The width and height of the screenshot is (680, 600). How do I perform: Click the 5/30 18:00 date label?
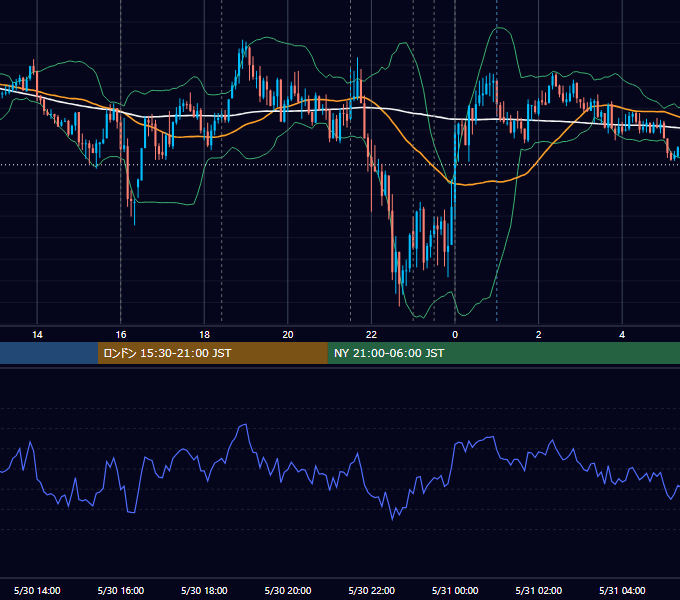(x=204, y=590)
